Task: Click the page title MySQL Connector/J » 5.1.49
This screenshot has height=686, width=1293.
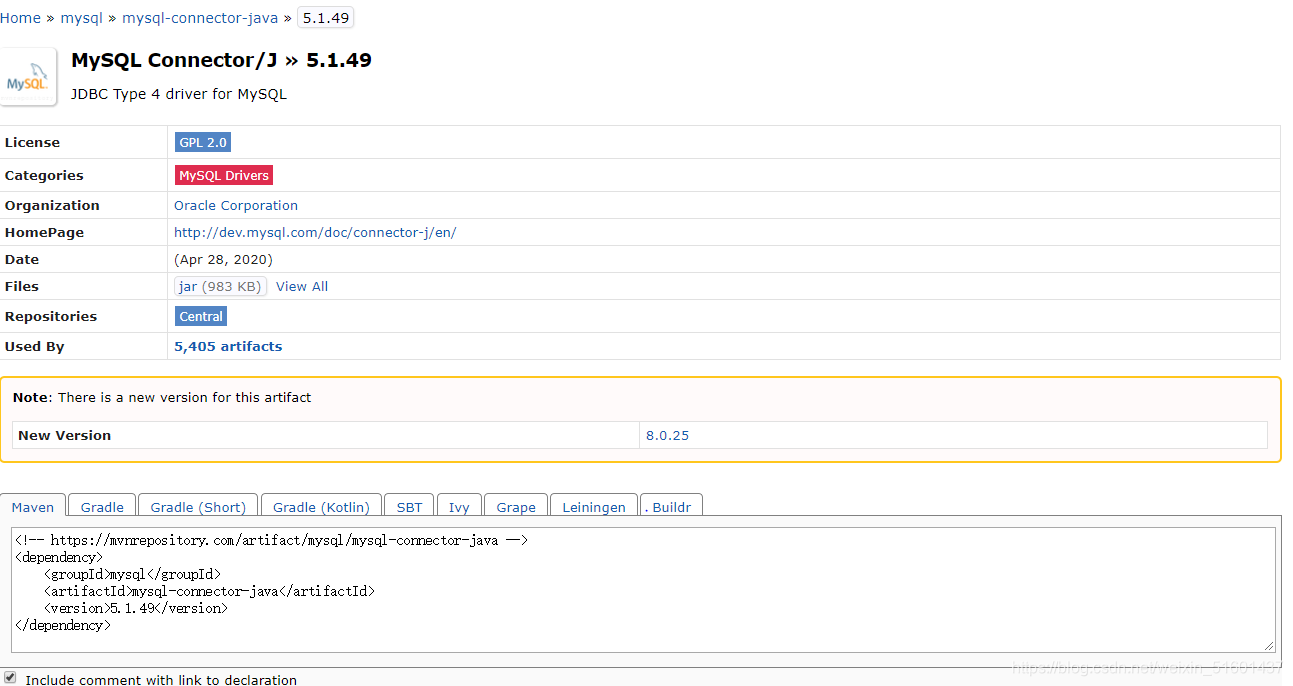Action: 221,60
